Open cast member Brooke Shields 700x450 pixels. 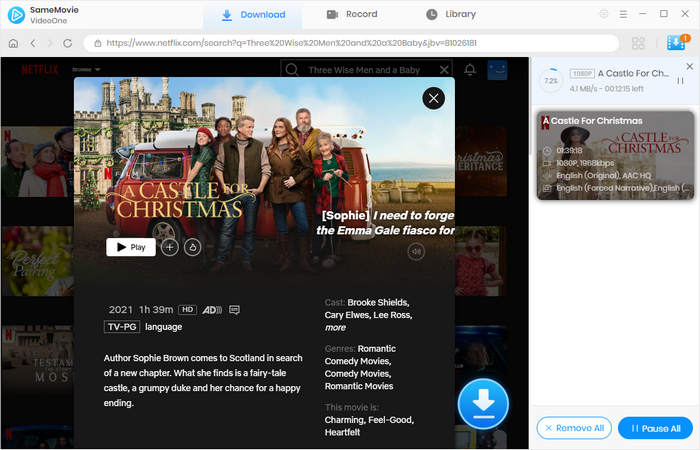378,303
